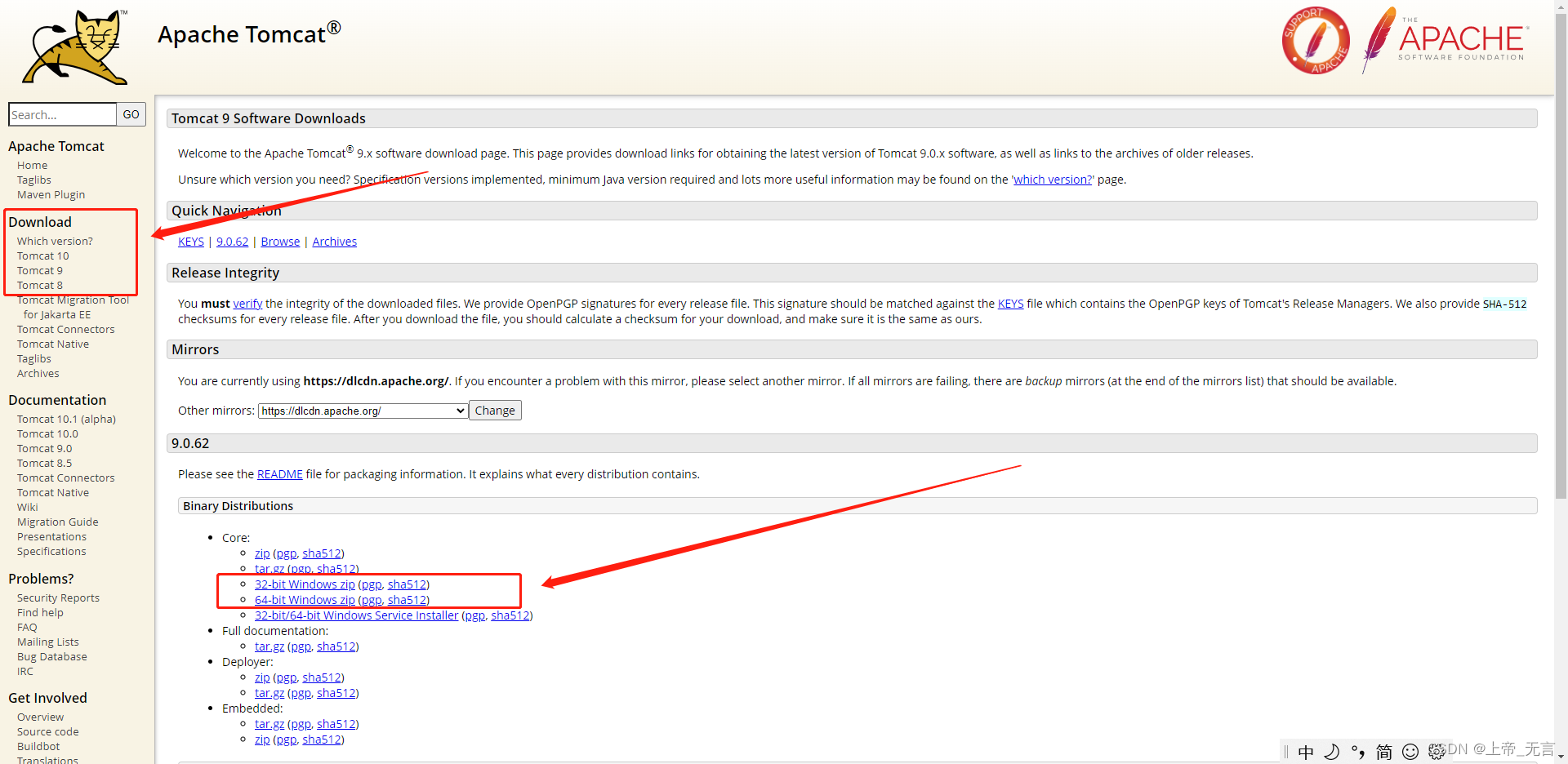Download the Core zip distribution
This screenshot has height=764, width=1568.
[x=262, y=553]
